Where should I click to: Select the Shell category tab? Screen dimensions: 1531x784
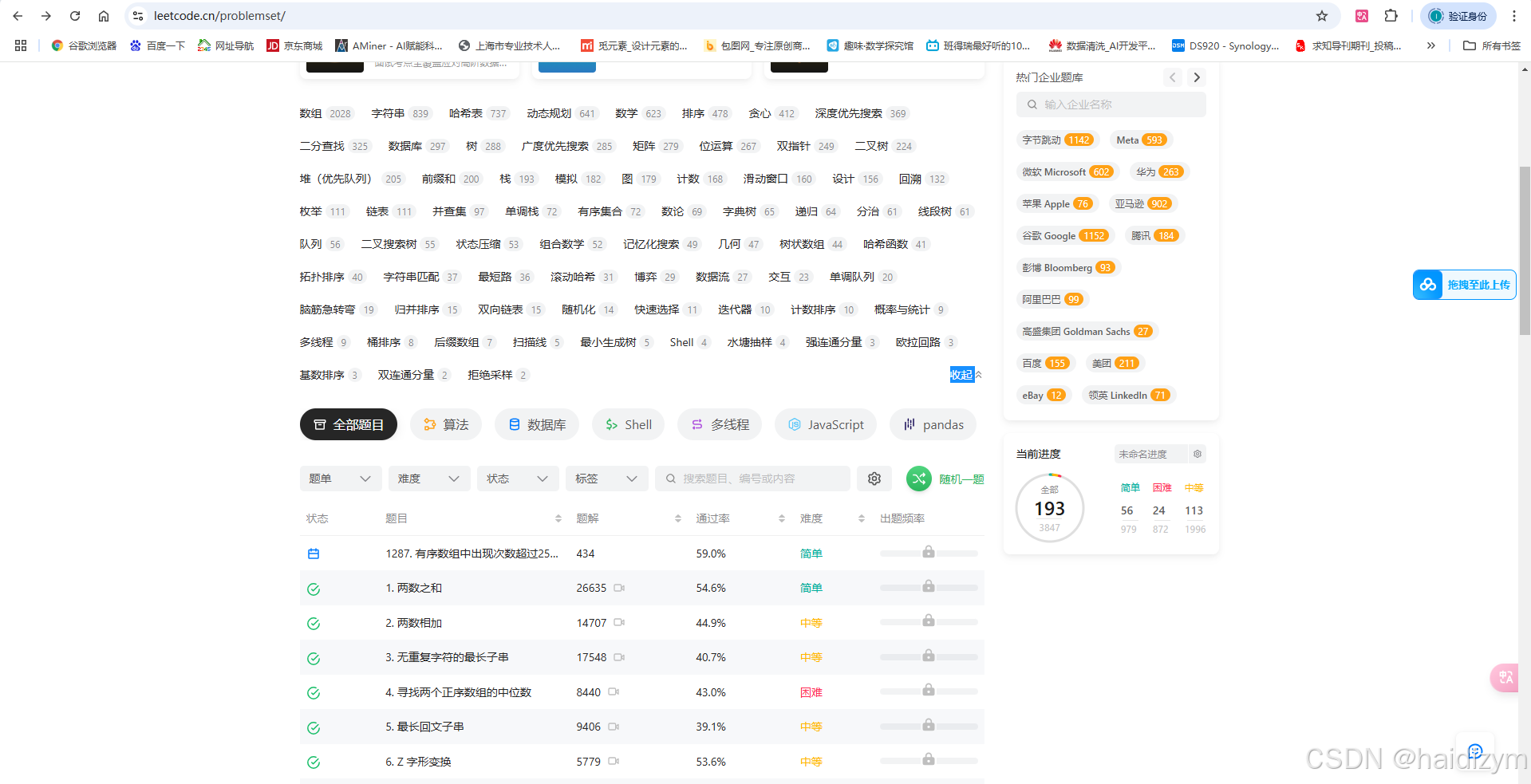click(629, 424)
